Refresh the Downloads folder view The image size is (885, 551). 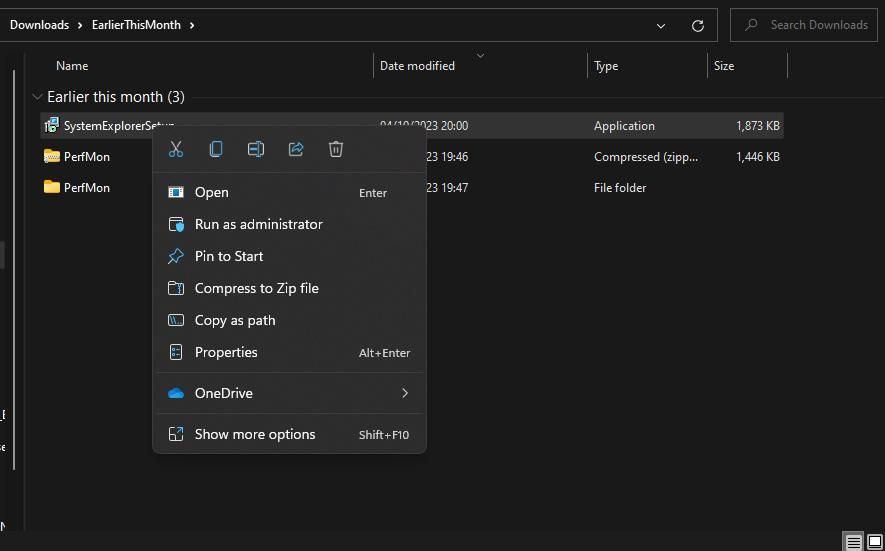click(x=697, y=25)
